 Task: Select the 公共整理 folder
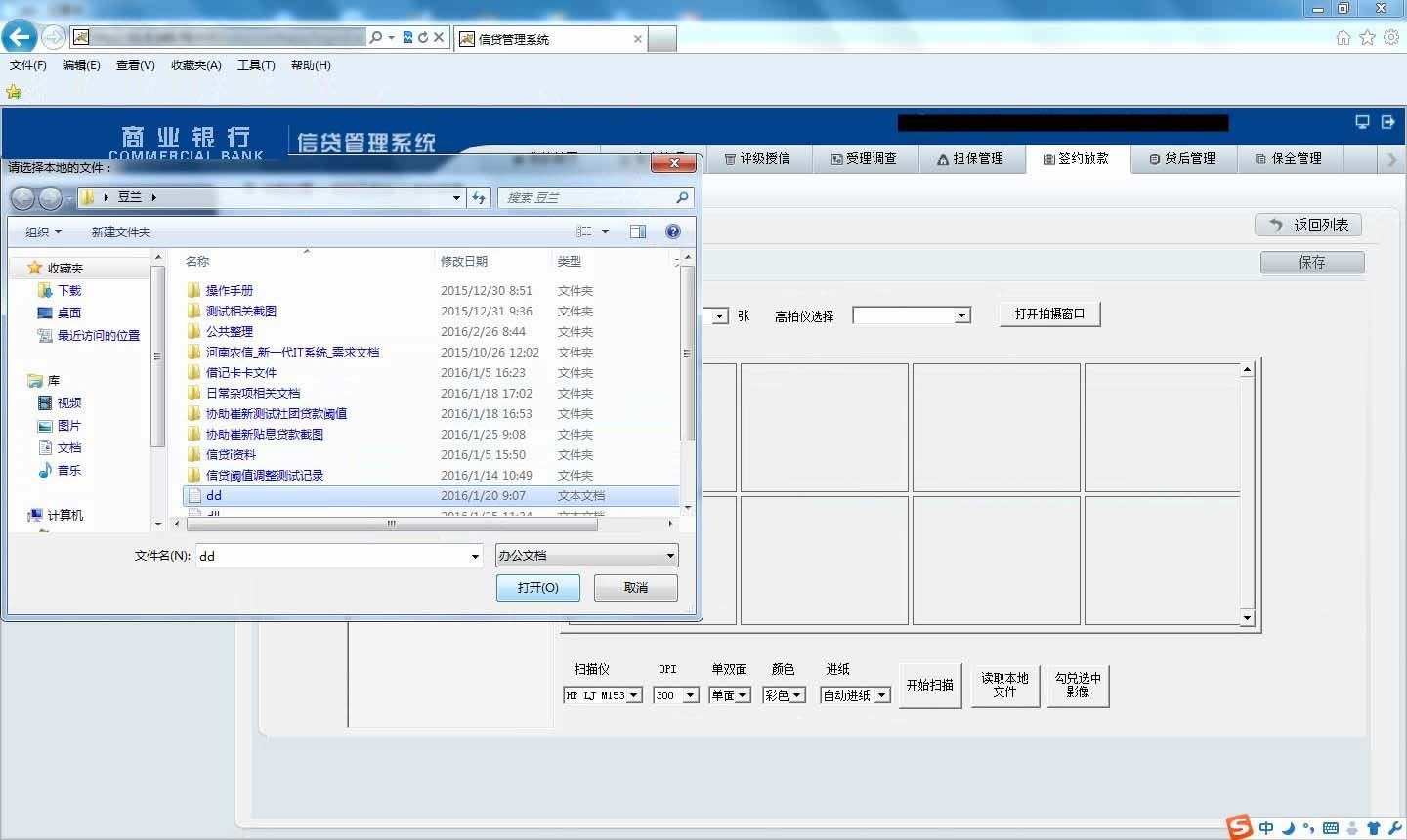click(x=230, y=332)
